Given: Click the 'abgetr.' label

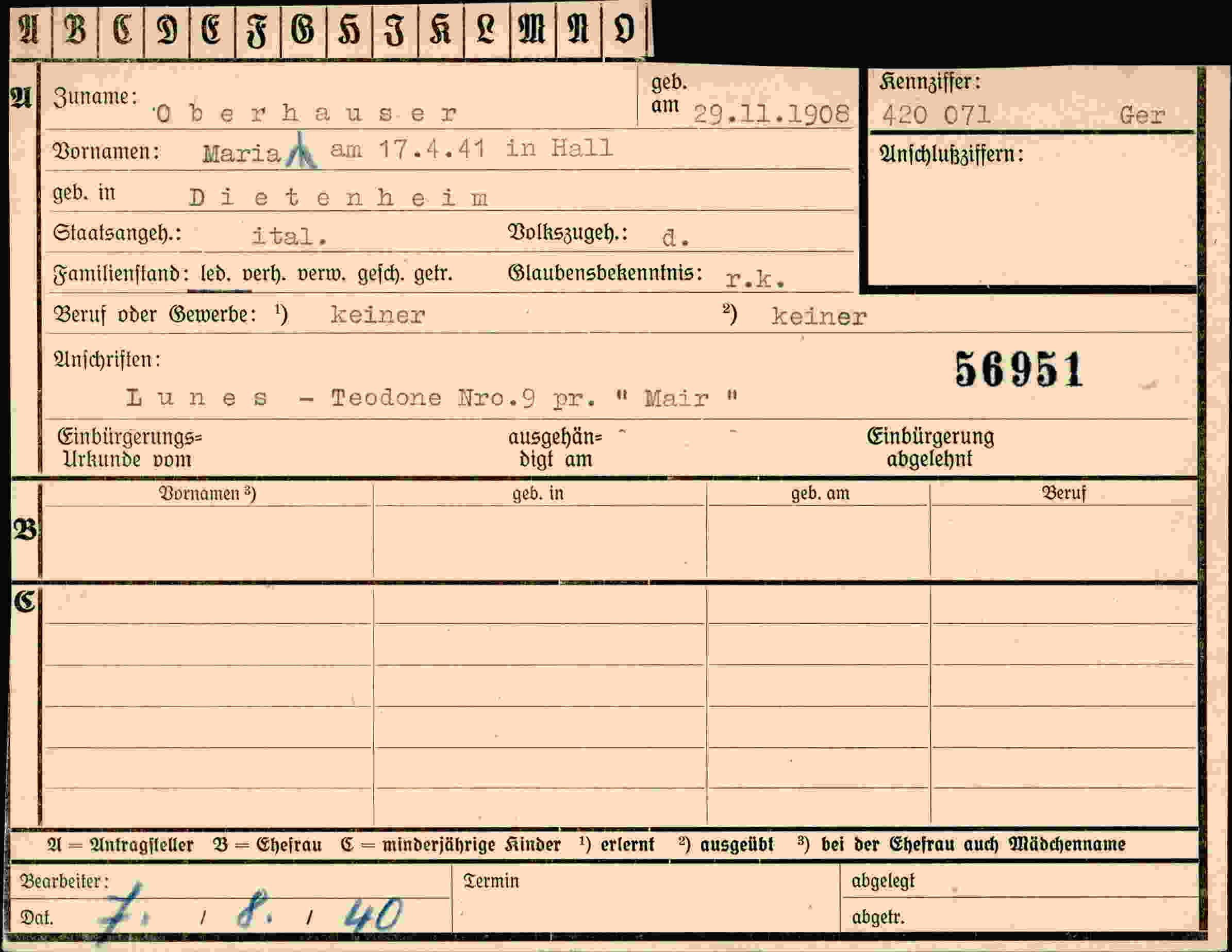Looking at the screenshot, I should tap(878, 917).
